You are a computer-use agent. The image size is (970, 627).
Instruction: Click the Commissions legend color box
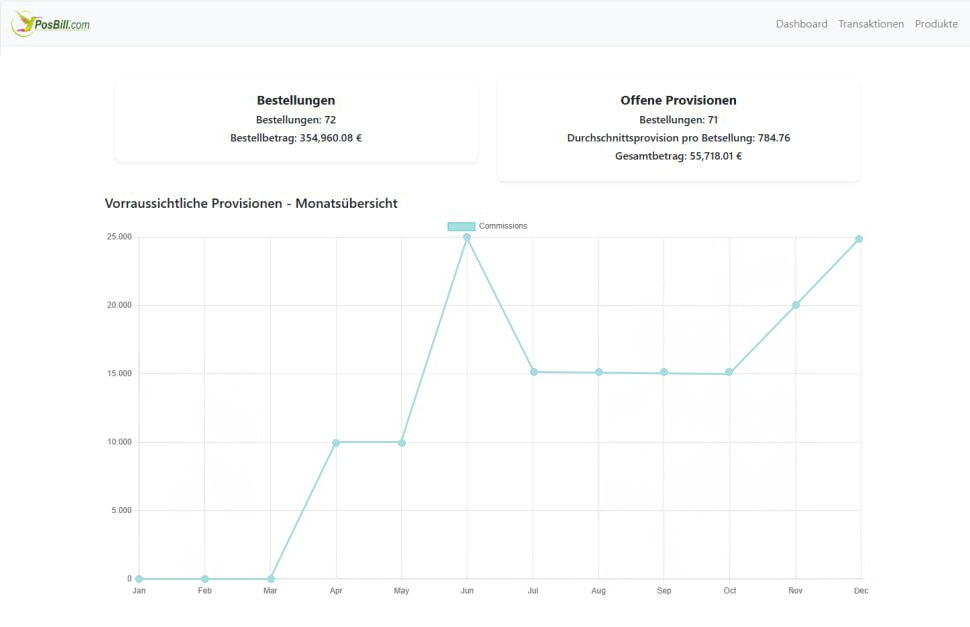coord(461,226)
